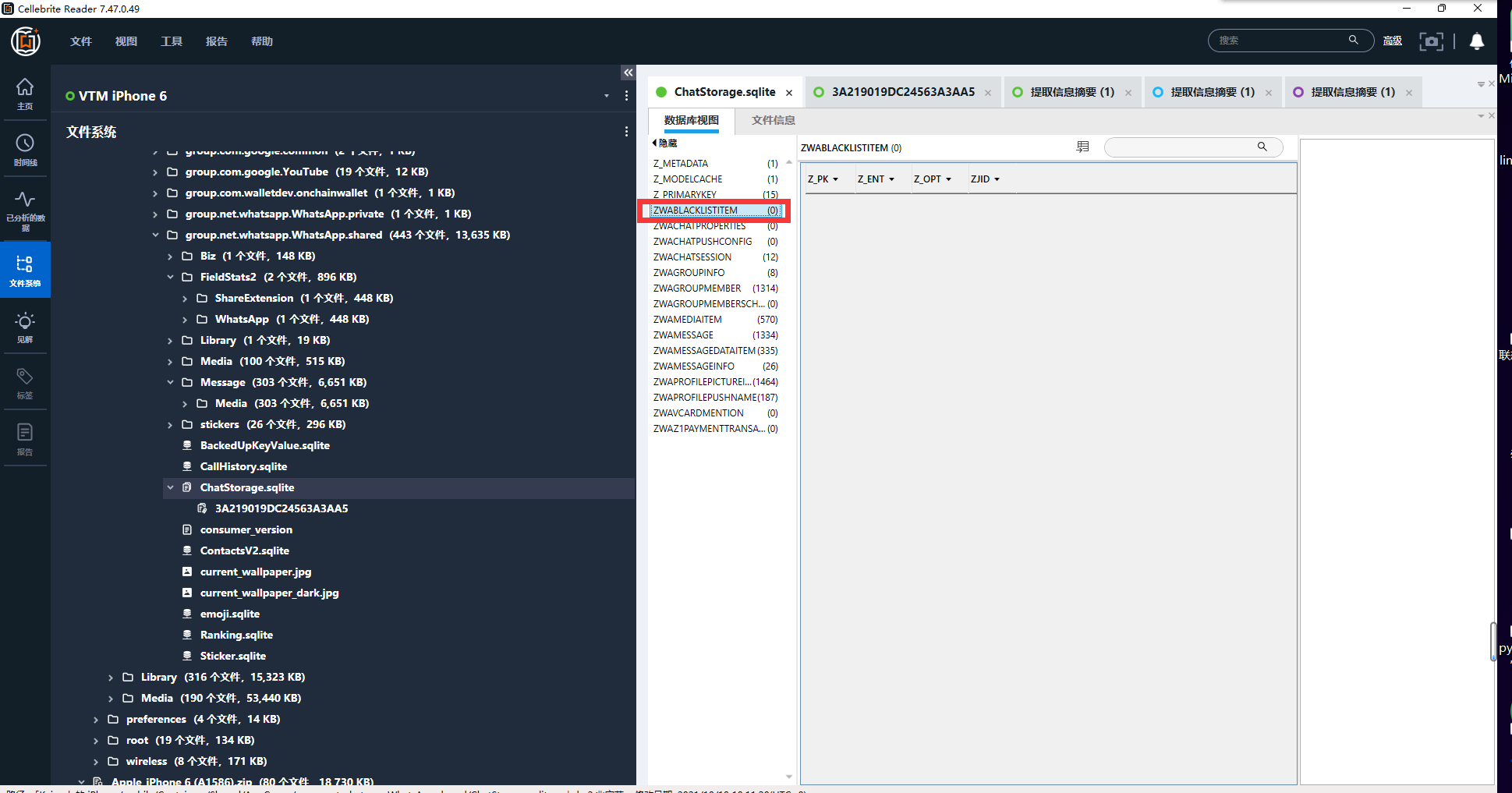Select the CallHistory.sqlite database file

(x=243, y=466)
